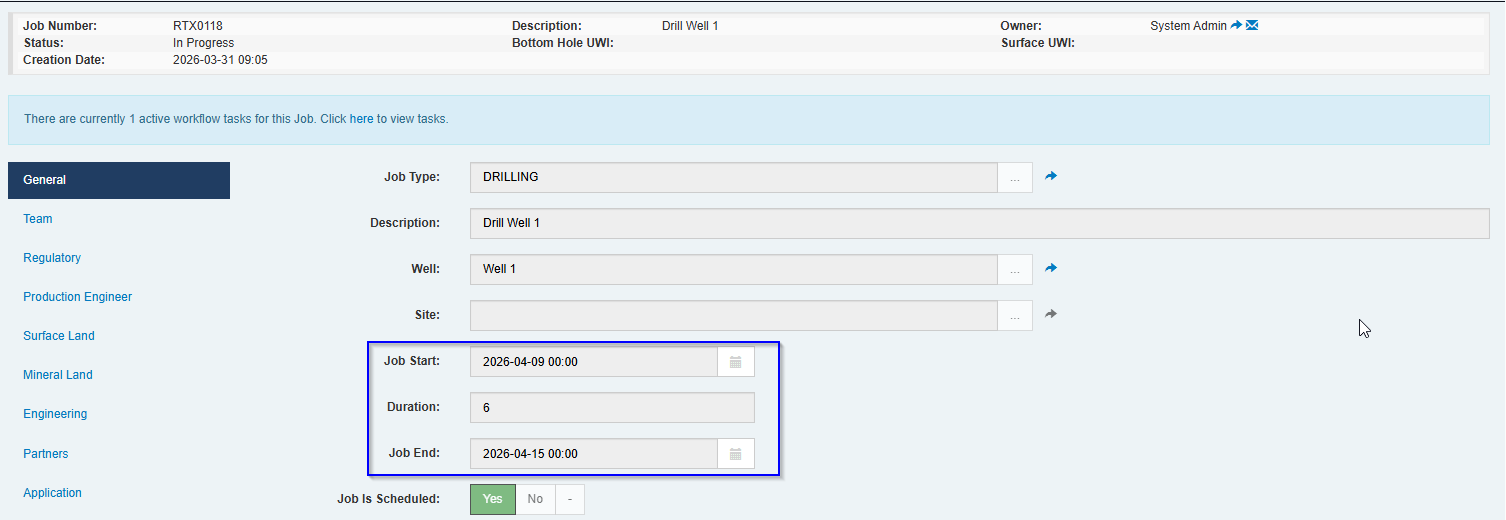Open the Site lookup ellipsis button
This screenshot has height=520, width=1506.
pos(1015,316)
